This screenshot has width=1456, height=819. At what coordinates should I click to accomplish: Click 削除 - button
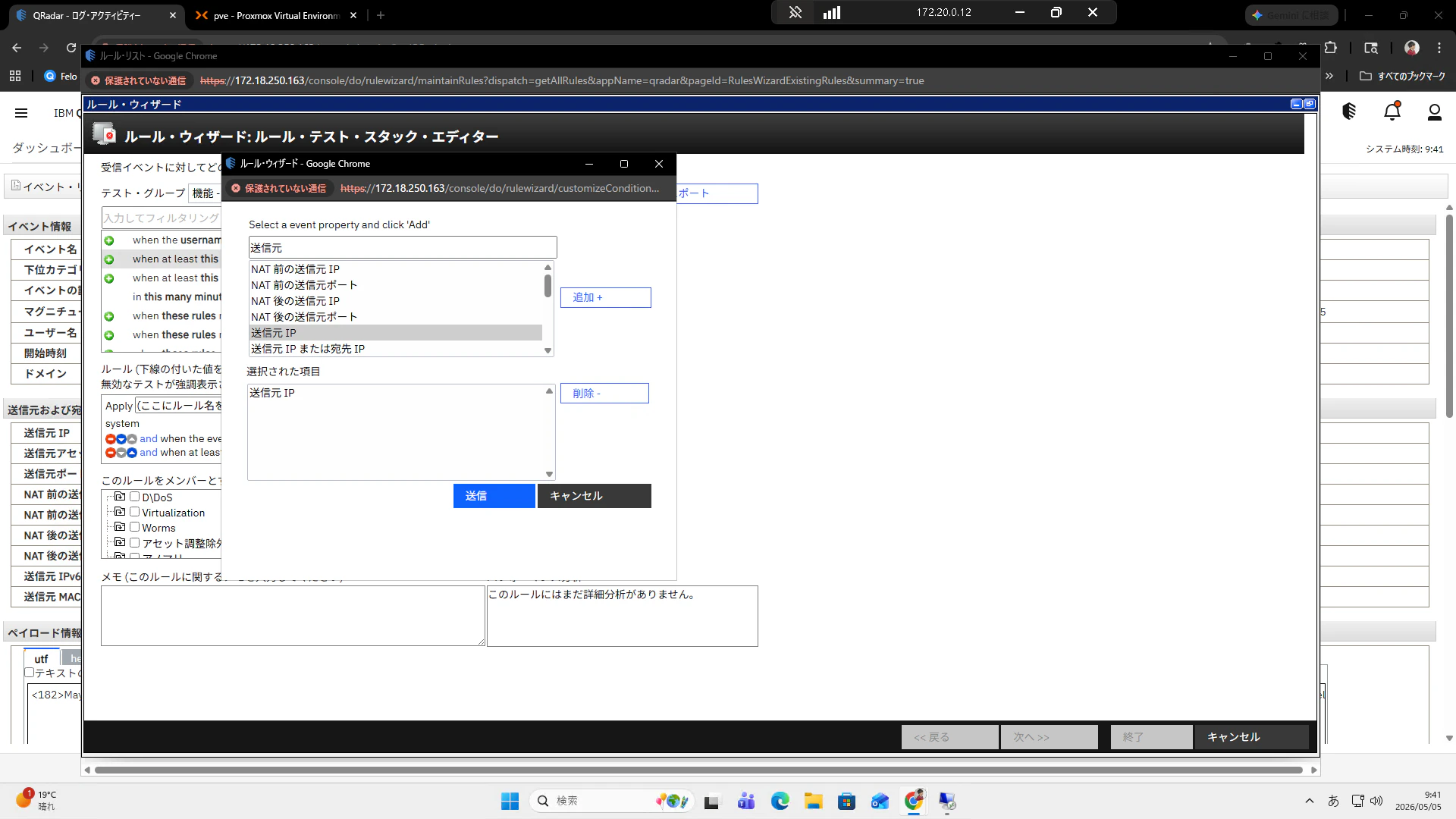[x=604, y=393]
